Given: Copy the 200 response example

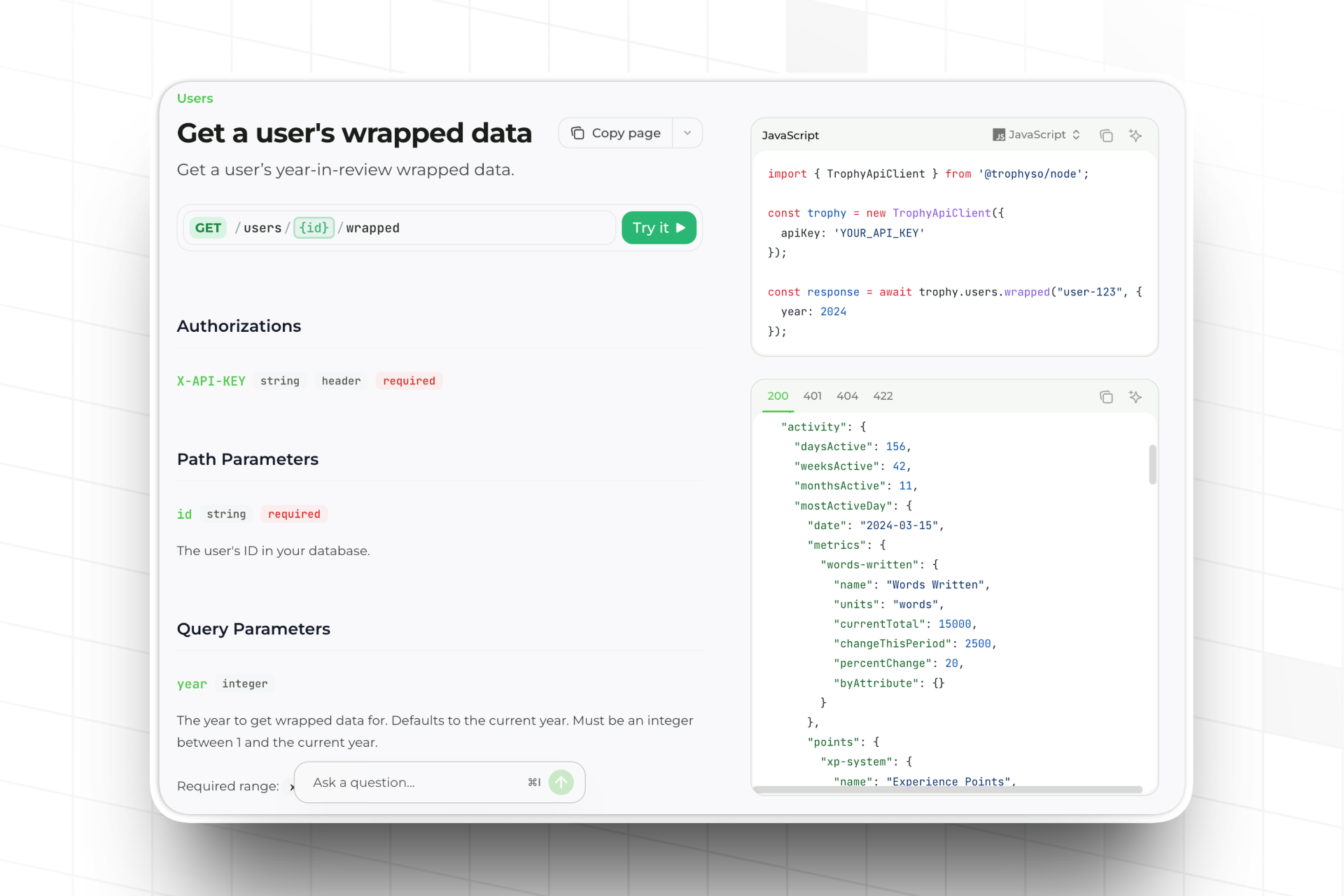Looking at the screenshot, I should (1106, 397).
